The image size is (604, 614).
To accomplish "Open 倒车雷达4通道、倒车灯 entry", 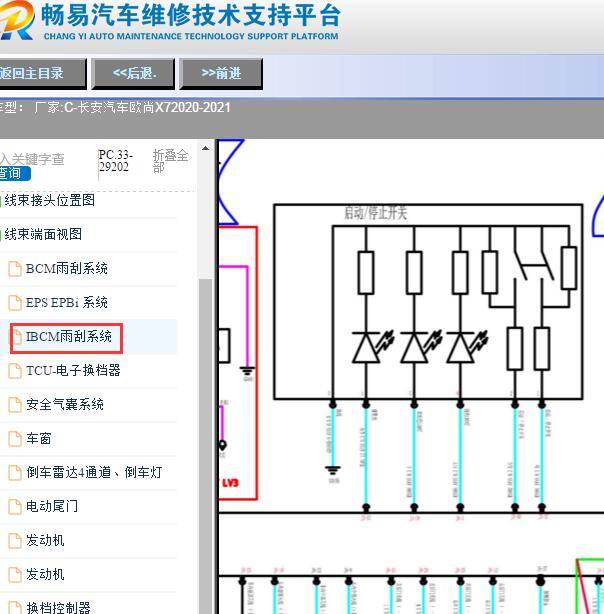I will click(94, 473).
